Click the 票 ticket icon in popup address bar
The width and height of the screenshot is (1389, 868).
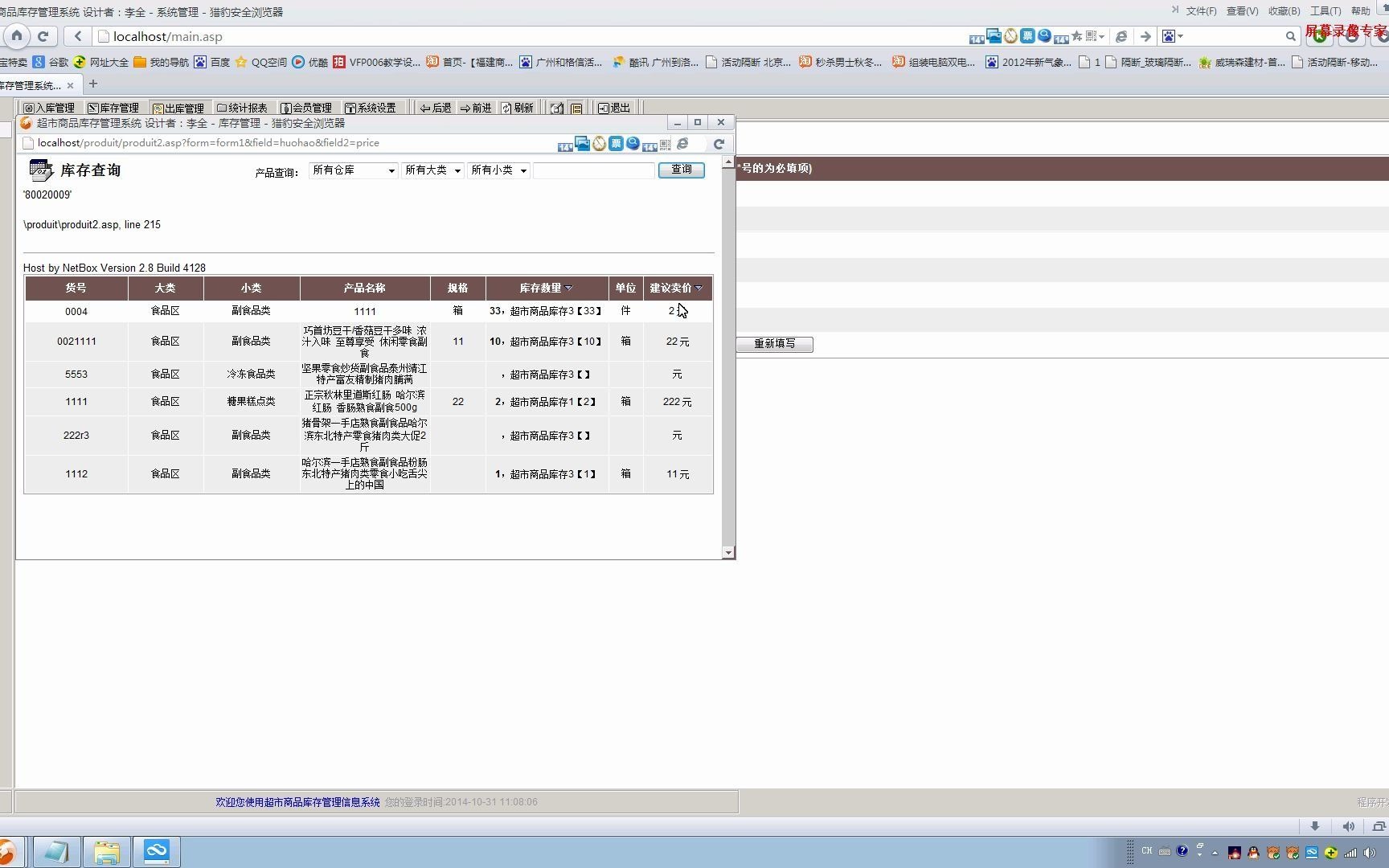616,143
